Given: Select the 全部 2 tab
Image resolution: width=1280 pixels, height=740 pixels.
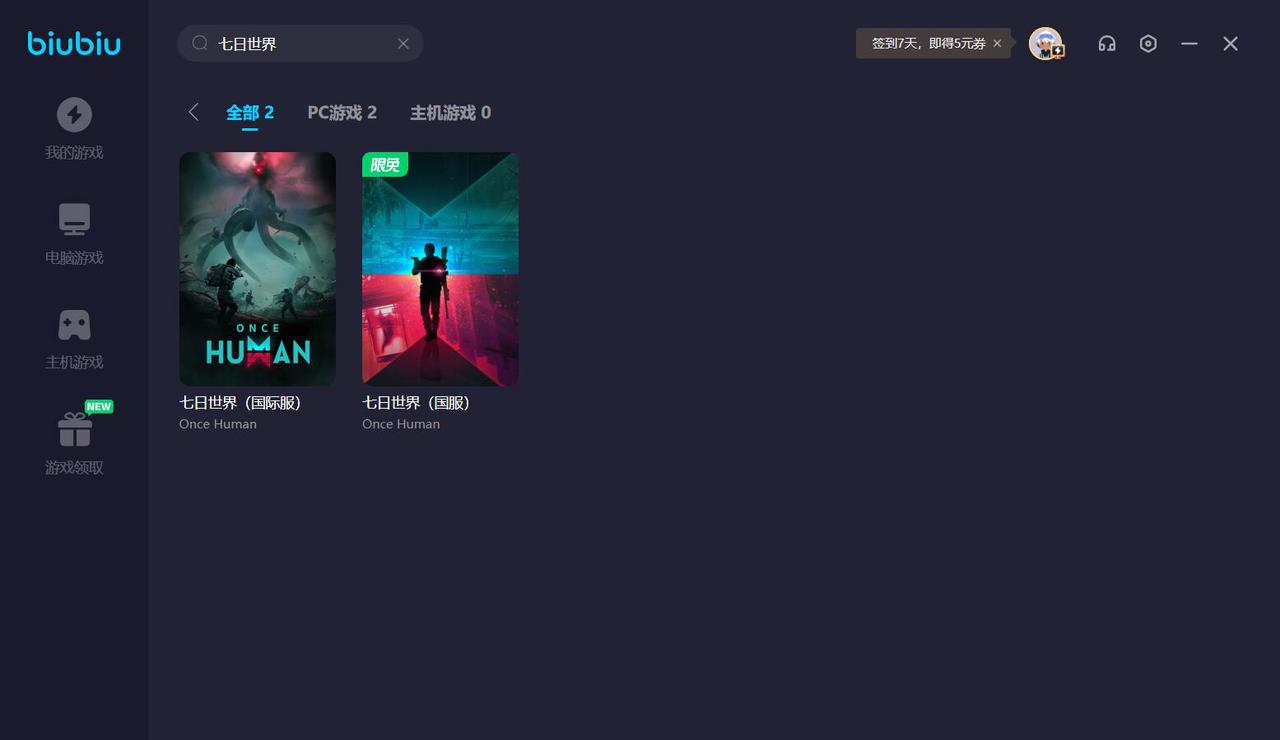Looking at the screenshot, I should [x=249, y=112].
